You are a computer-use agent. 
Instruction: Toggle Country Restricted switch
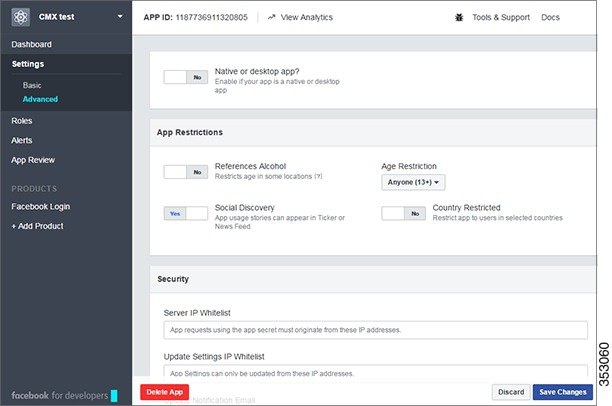coord(404,214)
